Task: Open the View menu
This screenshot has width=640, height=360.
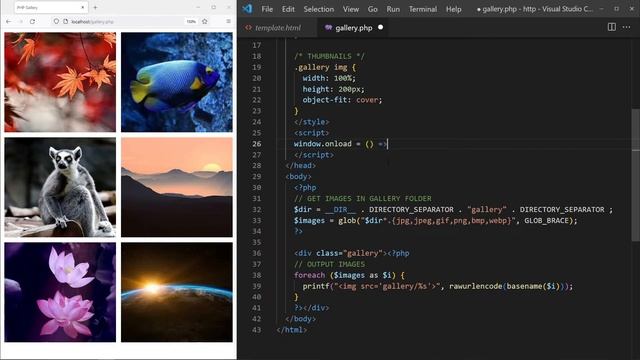Action: coord(351,9)
